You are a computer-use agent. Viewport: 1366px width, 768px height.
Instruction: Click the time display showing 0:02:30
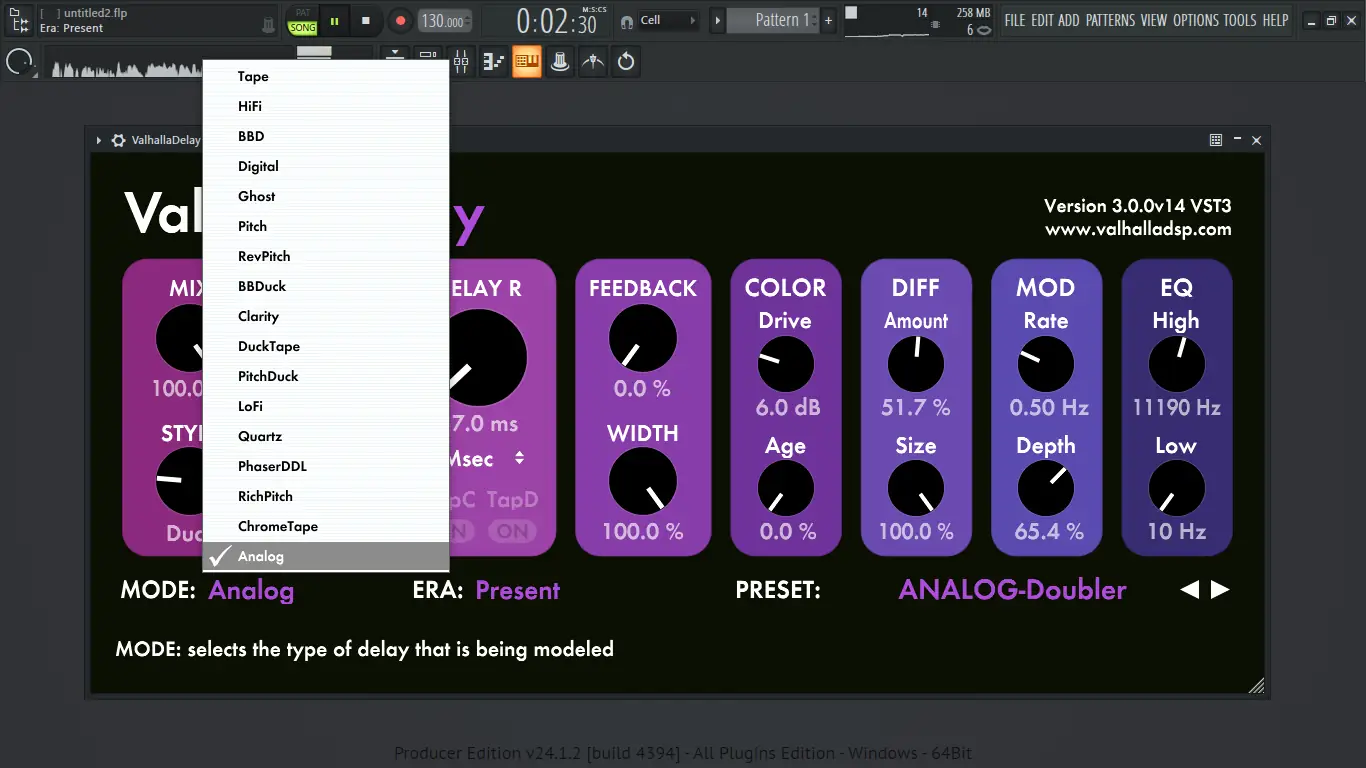[556, 20]
